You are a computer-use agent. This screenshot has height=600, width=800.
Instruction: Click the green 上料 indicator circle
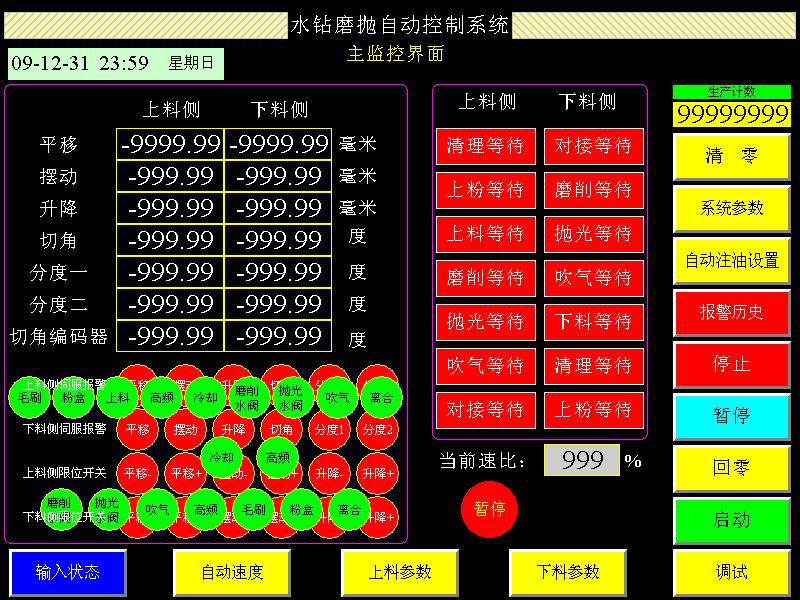coord(117,397)
